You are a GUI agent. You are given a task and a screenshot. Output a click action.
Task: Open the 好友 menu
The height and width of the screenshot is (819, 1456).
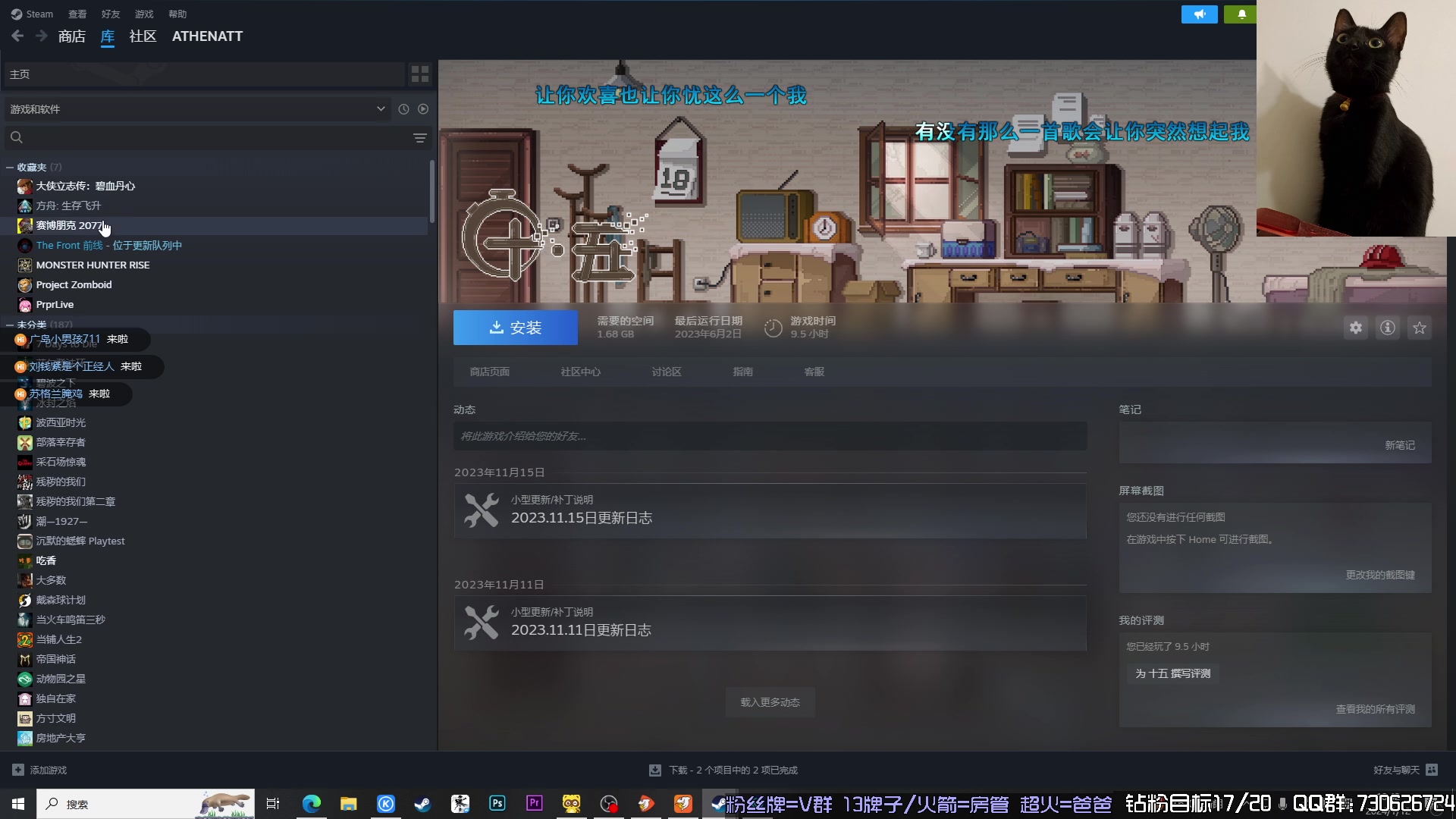tap(111, 14)
